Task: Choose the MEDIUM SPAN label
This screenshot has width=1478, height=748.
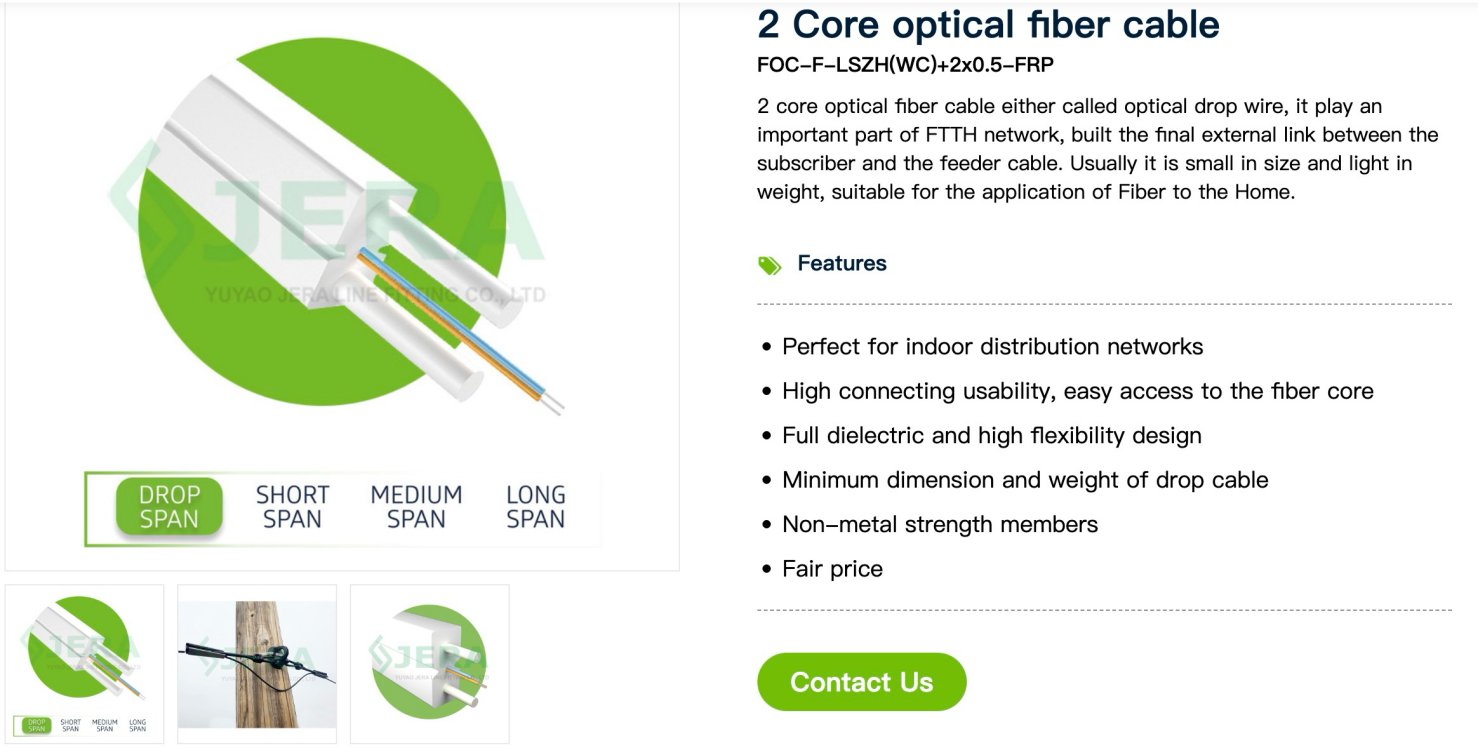Action: (x=416, y=507)
